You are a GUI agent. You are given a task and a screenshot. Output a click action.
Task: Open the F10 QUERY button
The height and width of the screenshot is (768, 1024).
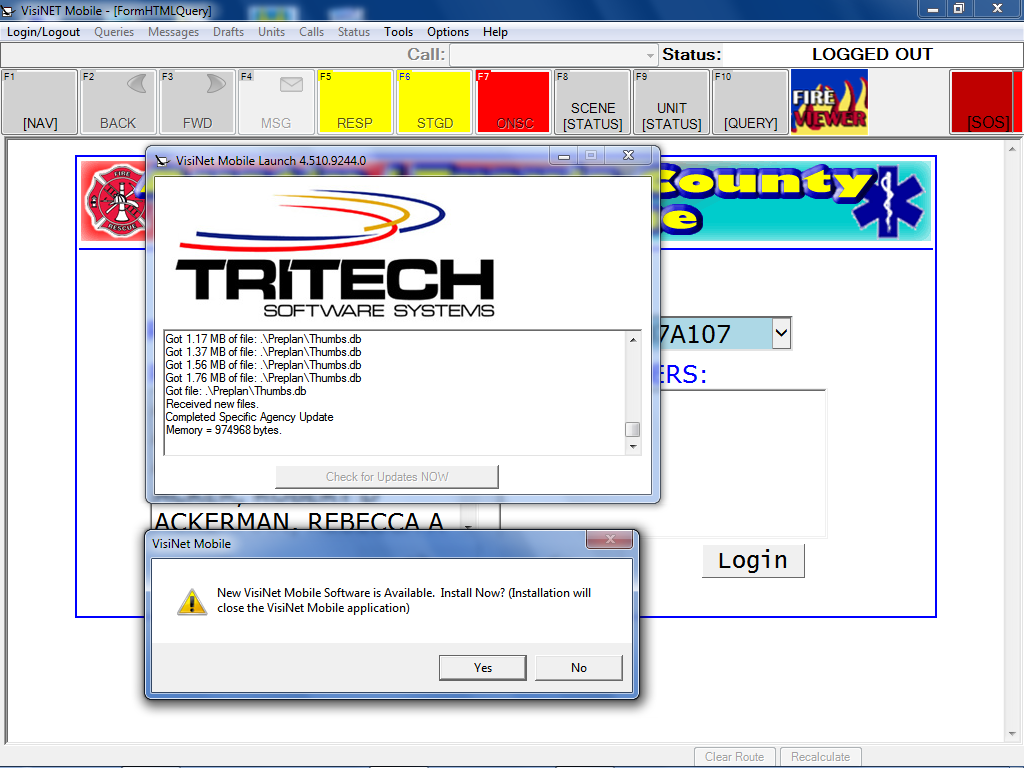[x=750, y=102]
